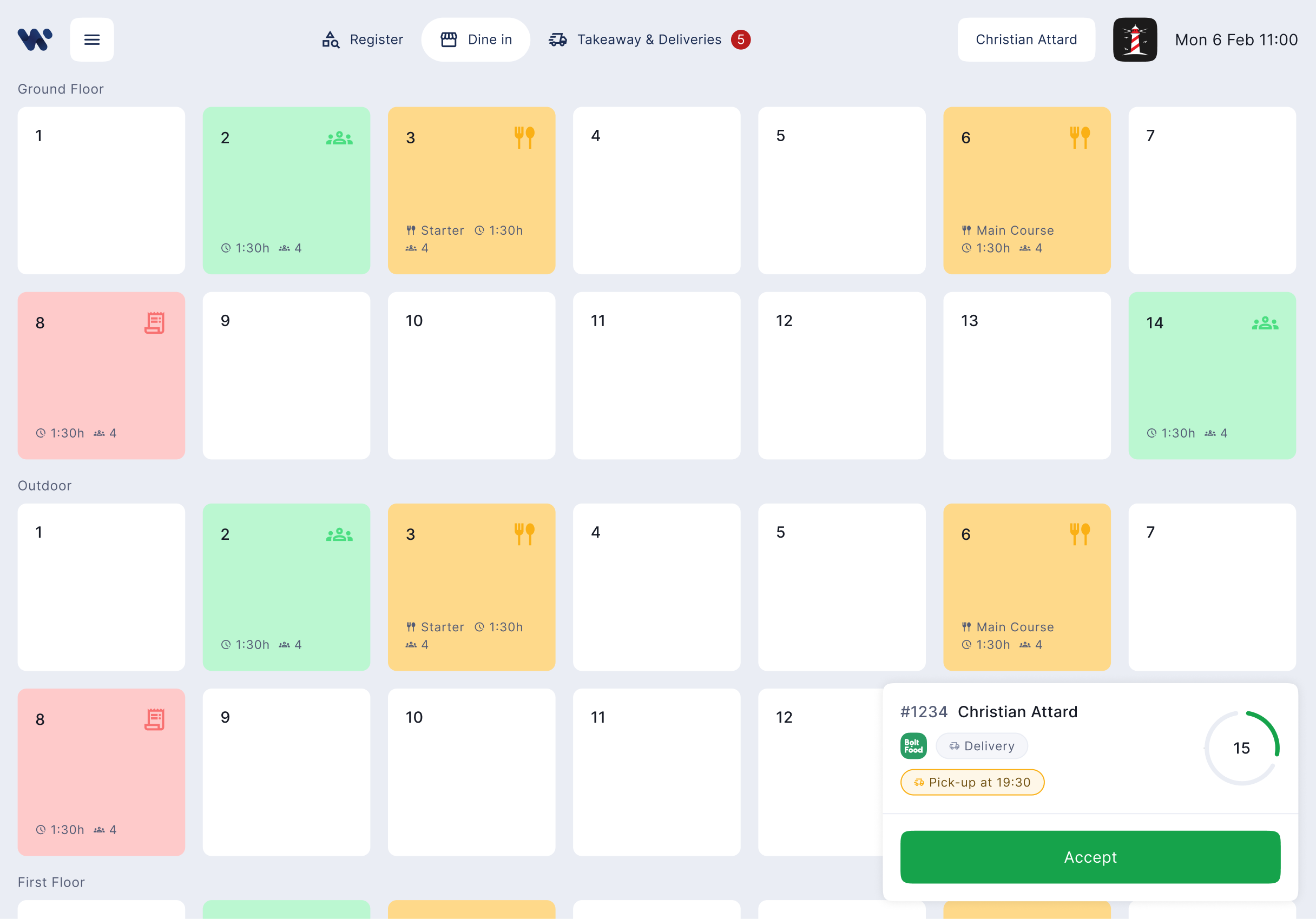
Task: Click the delivery truck icon beside Takeaway & Deliveries
Action: click(x=558, y=39)
